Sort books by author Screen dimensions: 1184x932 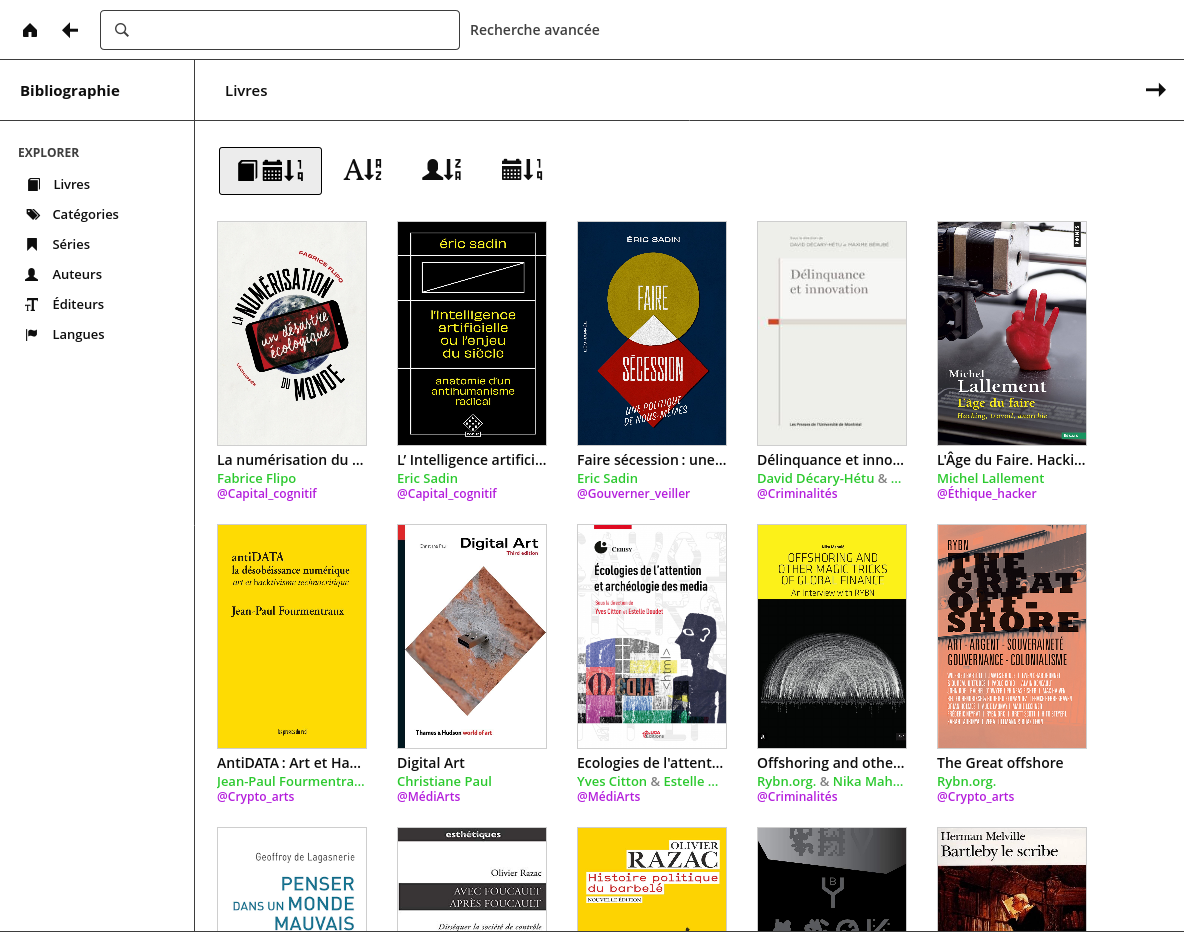(442, 171)
